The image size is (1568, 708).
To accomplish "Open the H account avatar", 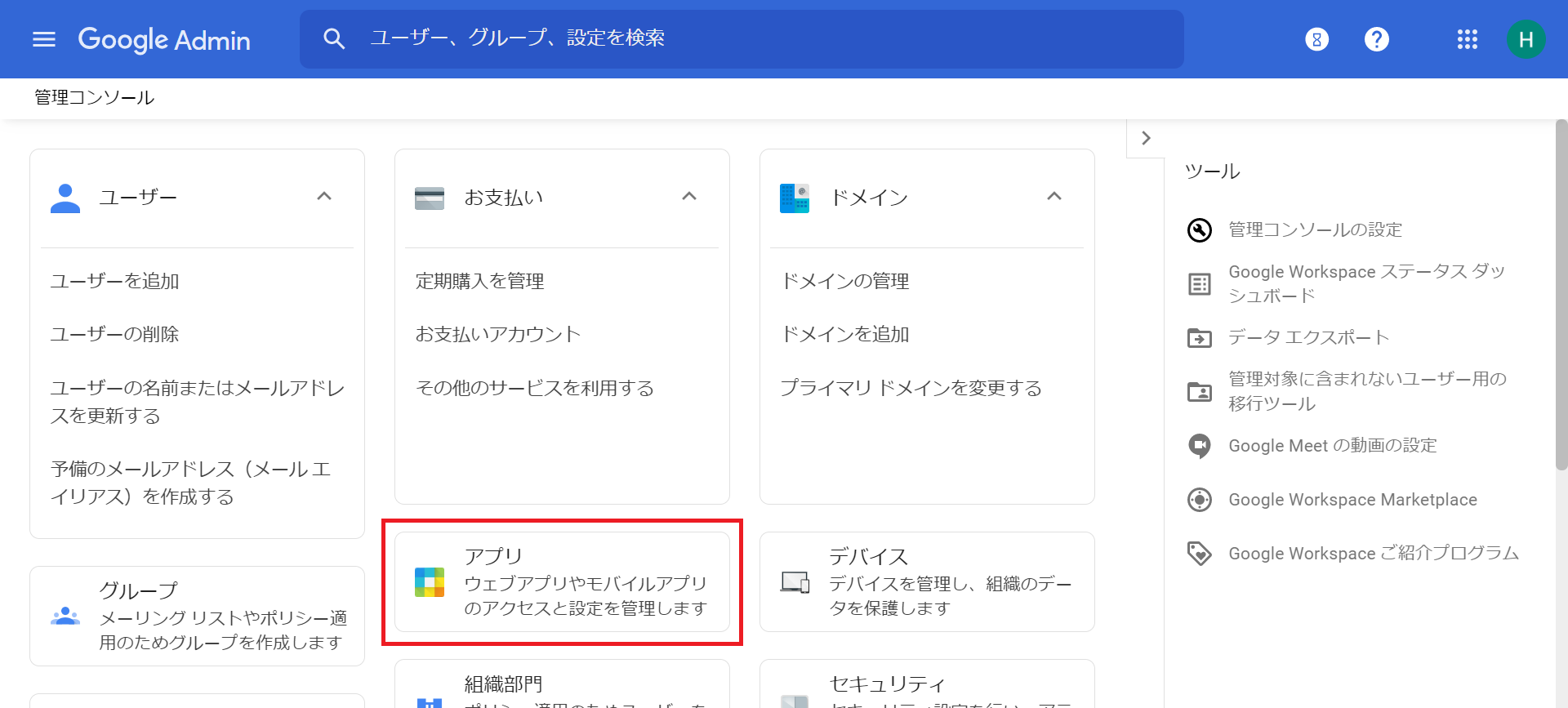I will (x=1526, y=39).
